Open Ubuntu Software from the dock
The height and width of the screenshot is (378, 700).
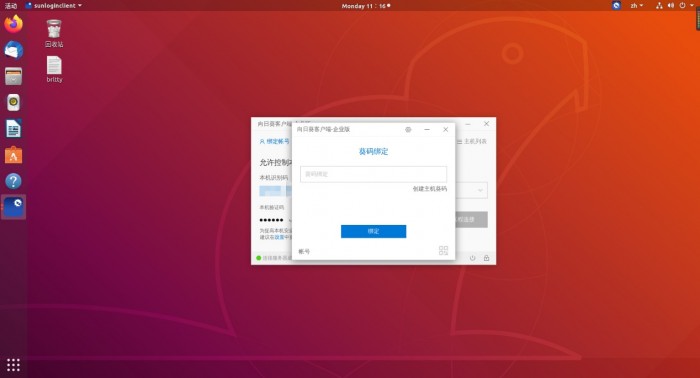[13, 155]
